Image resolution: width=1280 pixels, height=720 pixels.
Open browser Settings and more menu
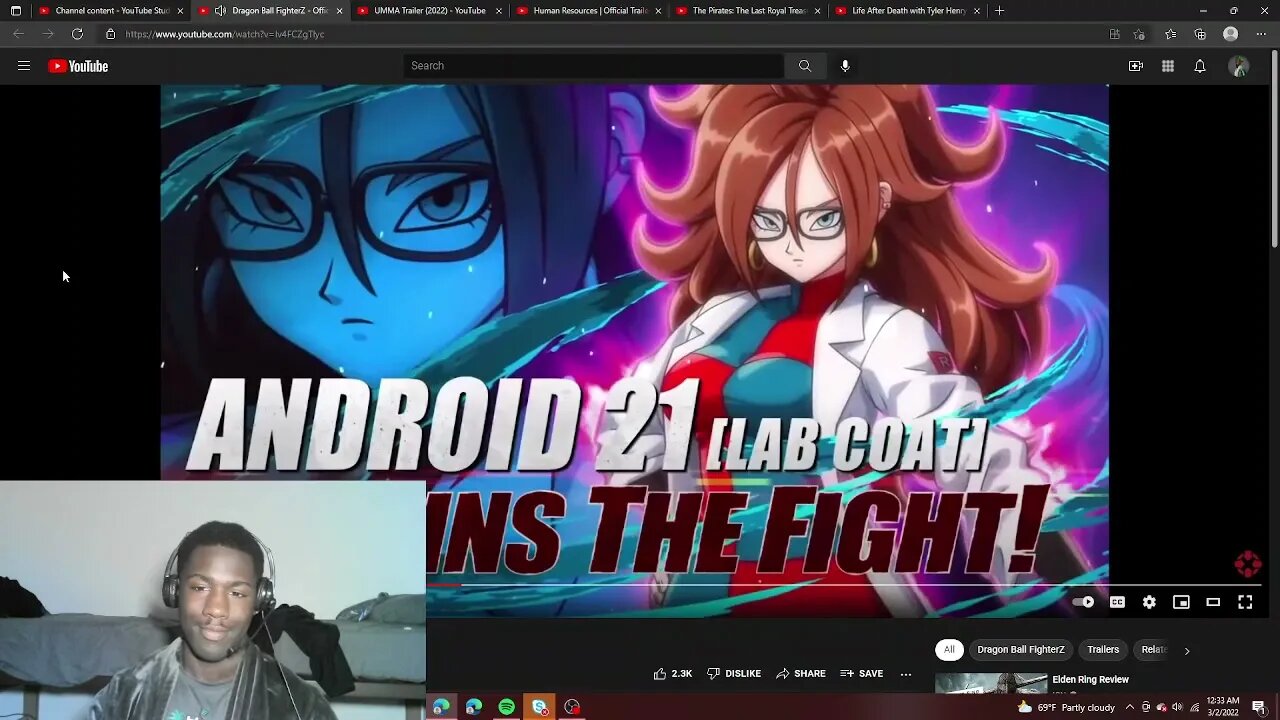click(1261, 34)
